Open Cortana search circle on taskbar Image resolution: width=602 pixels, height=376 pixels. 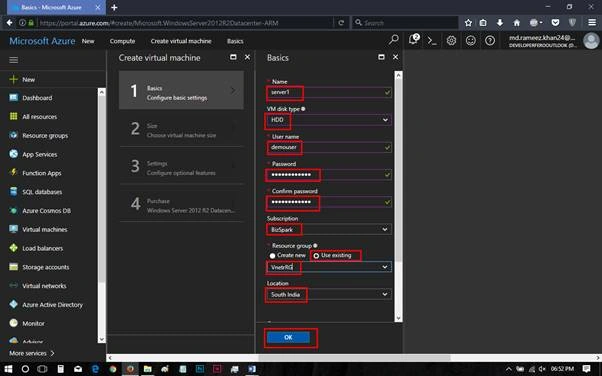pyautogui.click(x=25, y=369)
